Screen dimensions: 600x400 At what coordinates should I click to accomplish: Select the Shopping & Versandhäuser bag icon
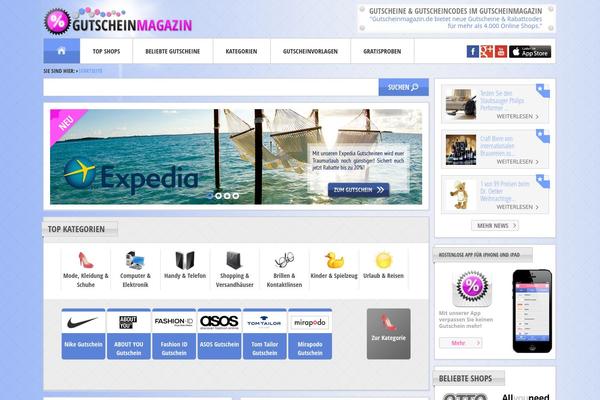click(x=234, y=260)
